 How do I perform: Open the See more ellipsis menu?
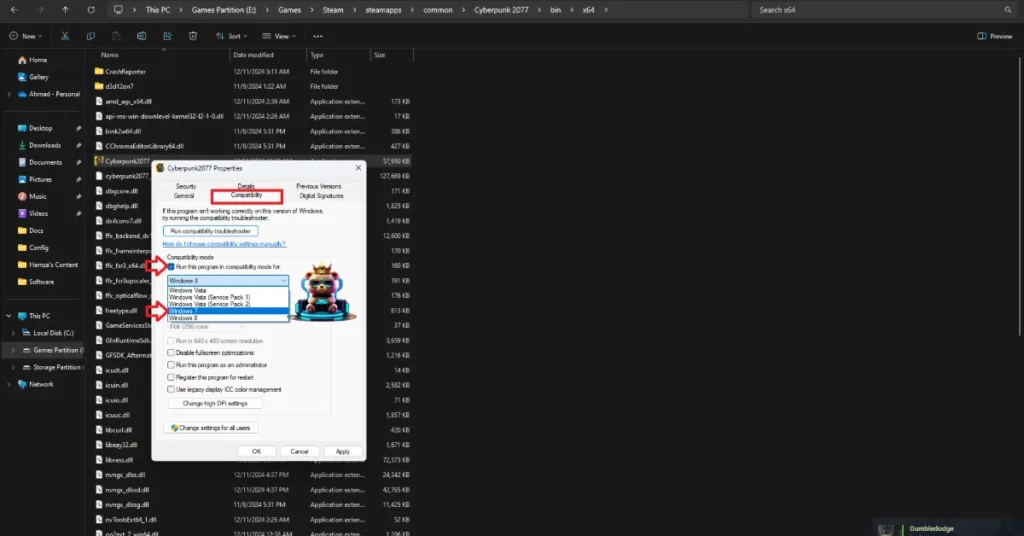[x=317, y=36]
